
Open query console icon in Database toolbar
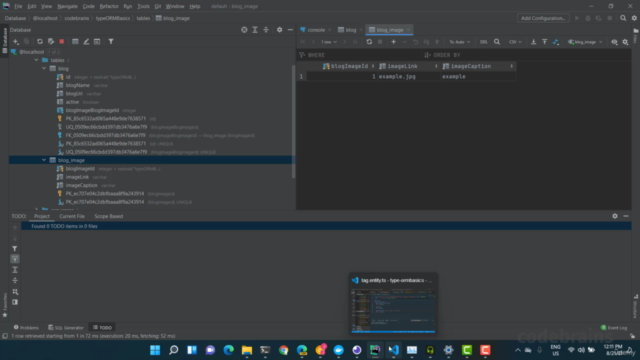click(97, 42)
